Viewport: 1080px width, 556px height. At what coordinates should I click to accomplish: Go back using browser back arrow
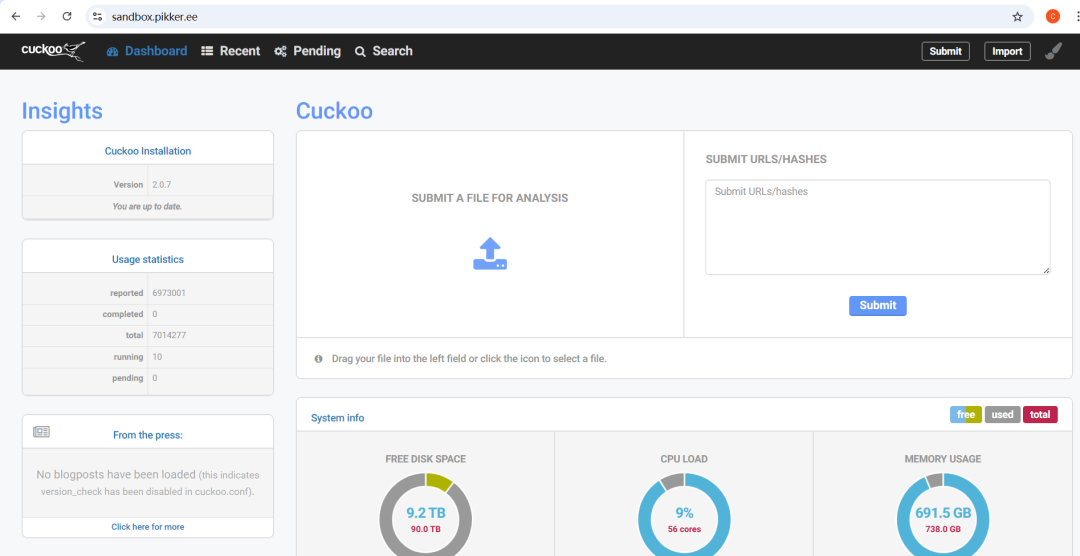(x=16, y=17)
